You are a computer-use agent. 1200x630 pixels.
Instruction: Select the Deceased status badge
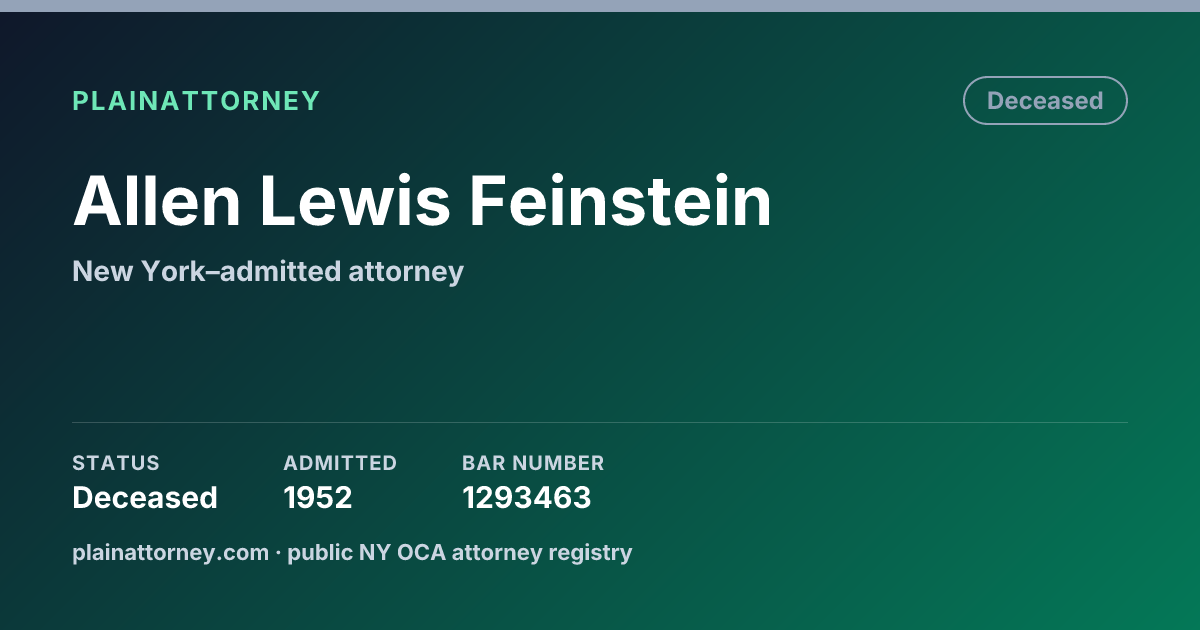(1045, 101)
